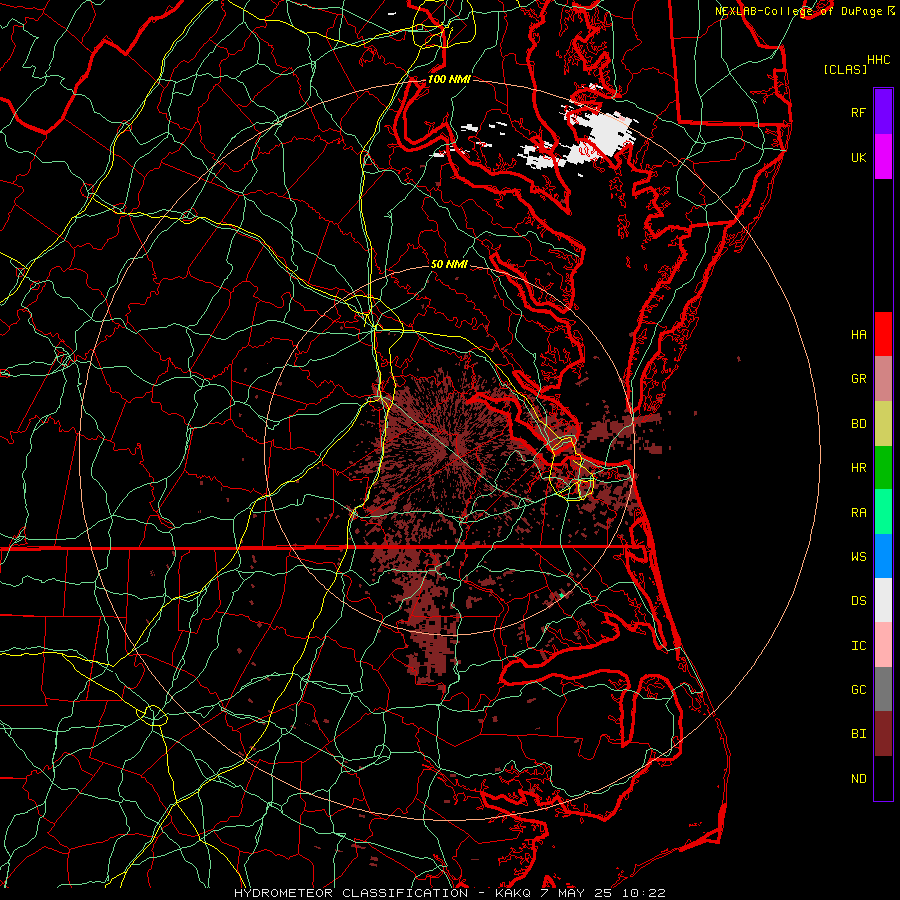The image size is (900, 900).
Task: Select the GC gray legend swatch
Action: 883,689
